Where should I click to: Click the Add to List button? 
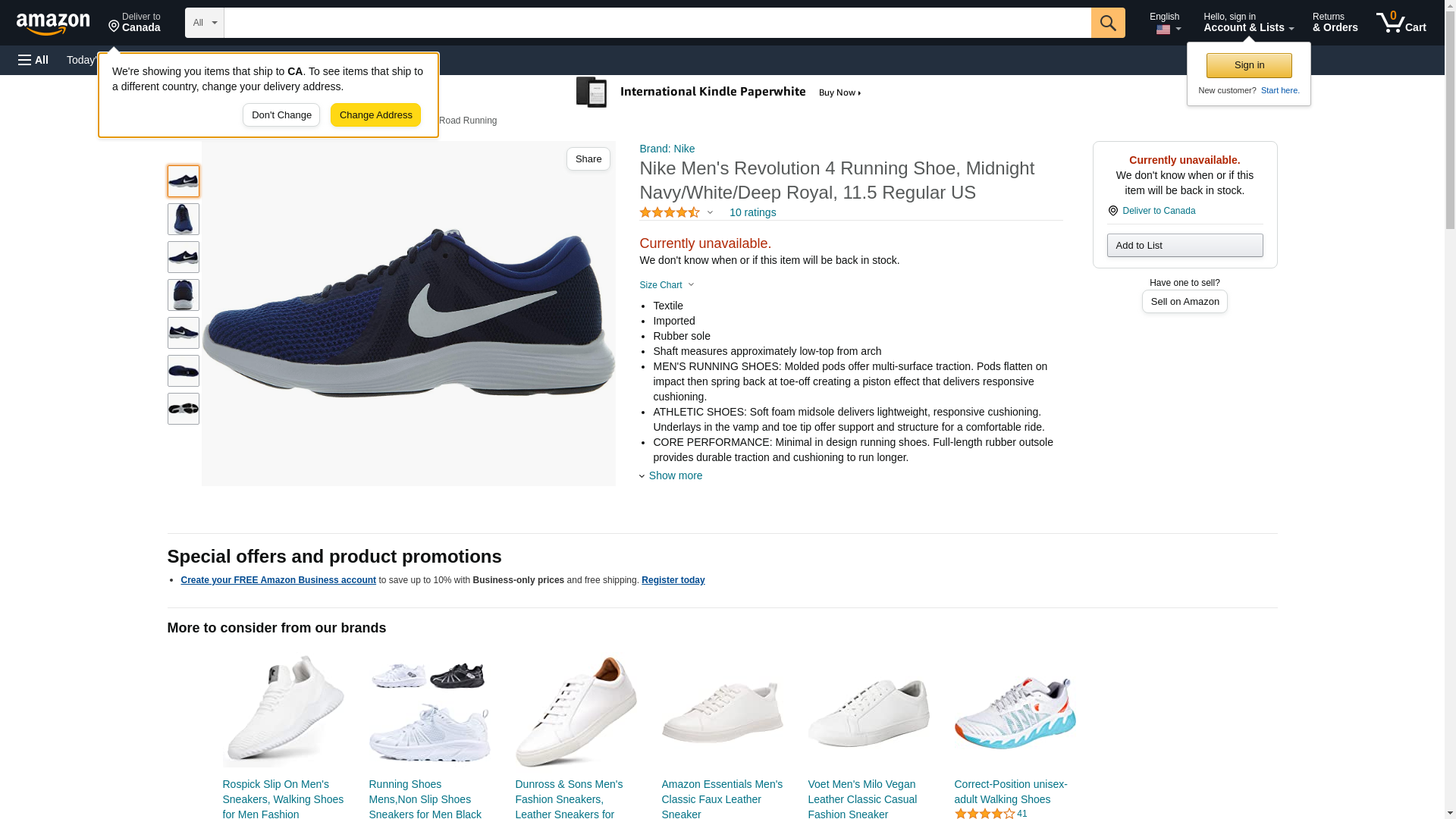pyautogui.click(x=1185, y=246)
